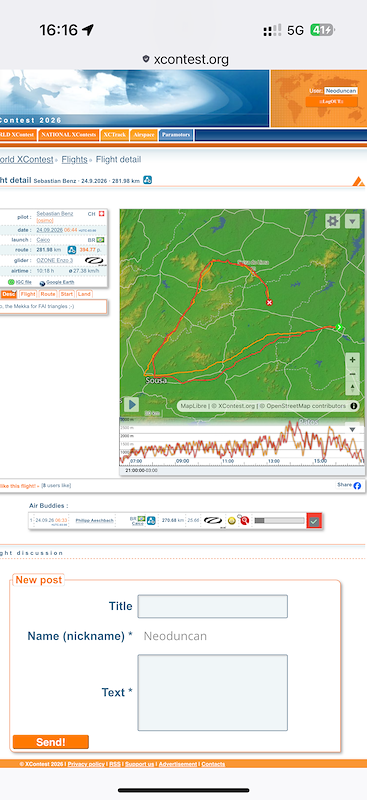This screenshot has height=800, width=367.
Task: Open the Support us footer link
Action: (x=139, y=764)
